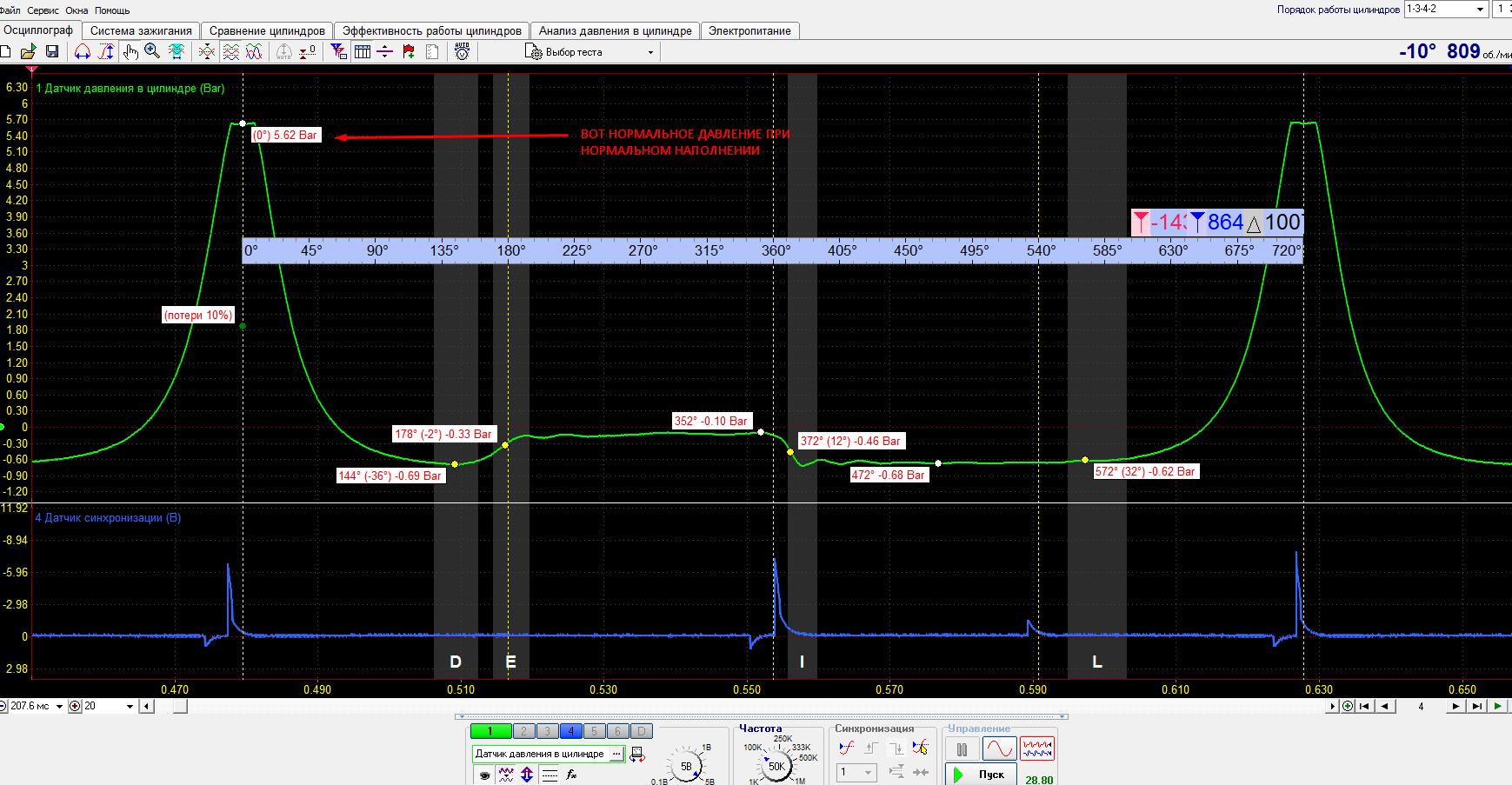Click the horizontal scrollbar thumb below the graph

180,706
